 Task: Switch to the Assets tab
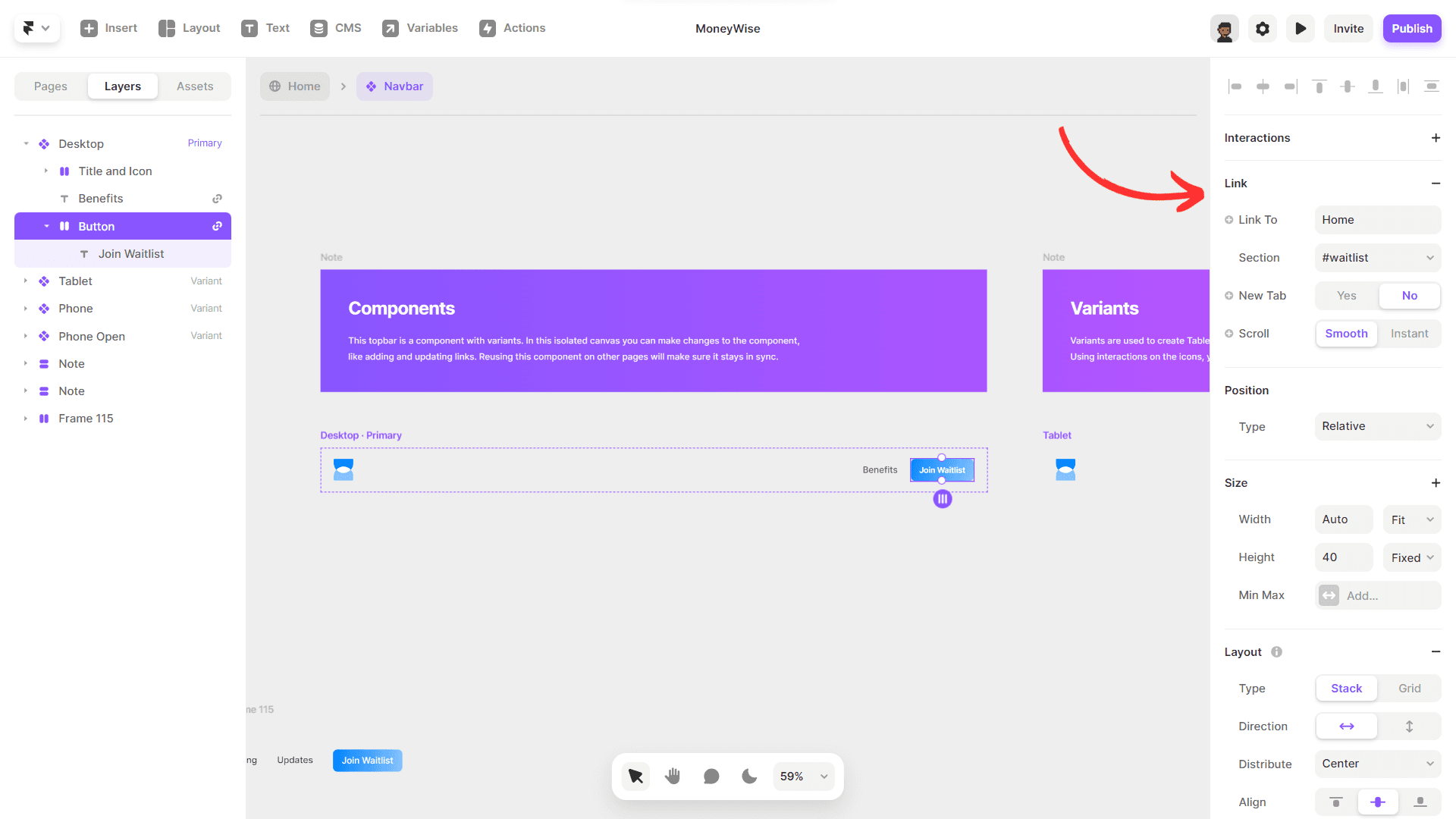point(195,86)
